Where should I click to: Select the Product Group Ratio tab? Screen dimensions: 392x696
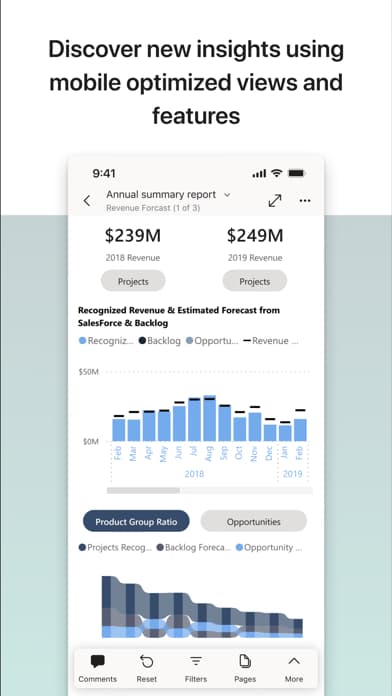[x=136, y=522]
